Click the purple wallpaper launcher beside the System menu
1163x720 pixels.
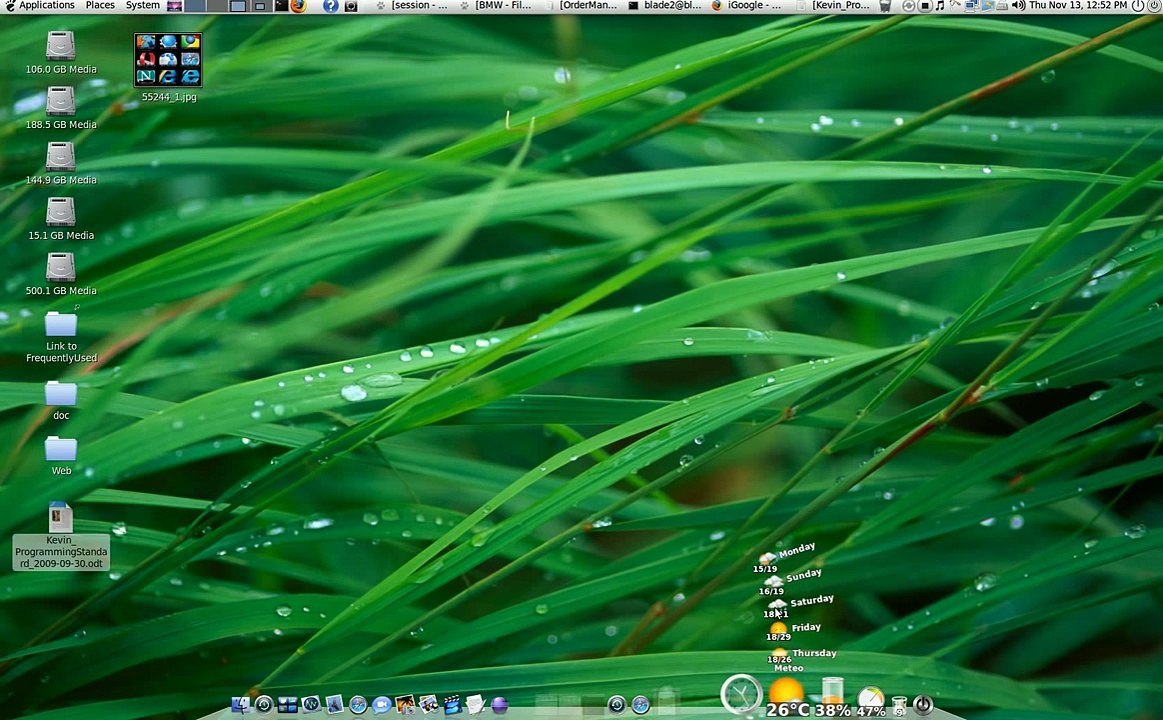pos(174,6)
